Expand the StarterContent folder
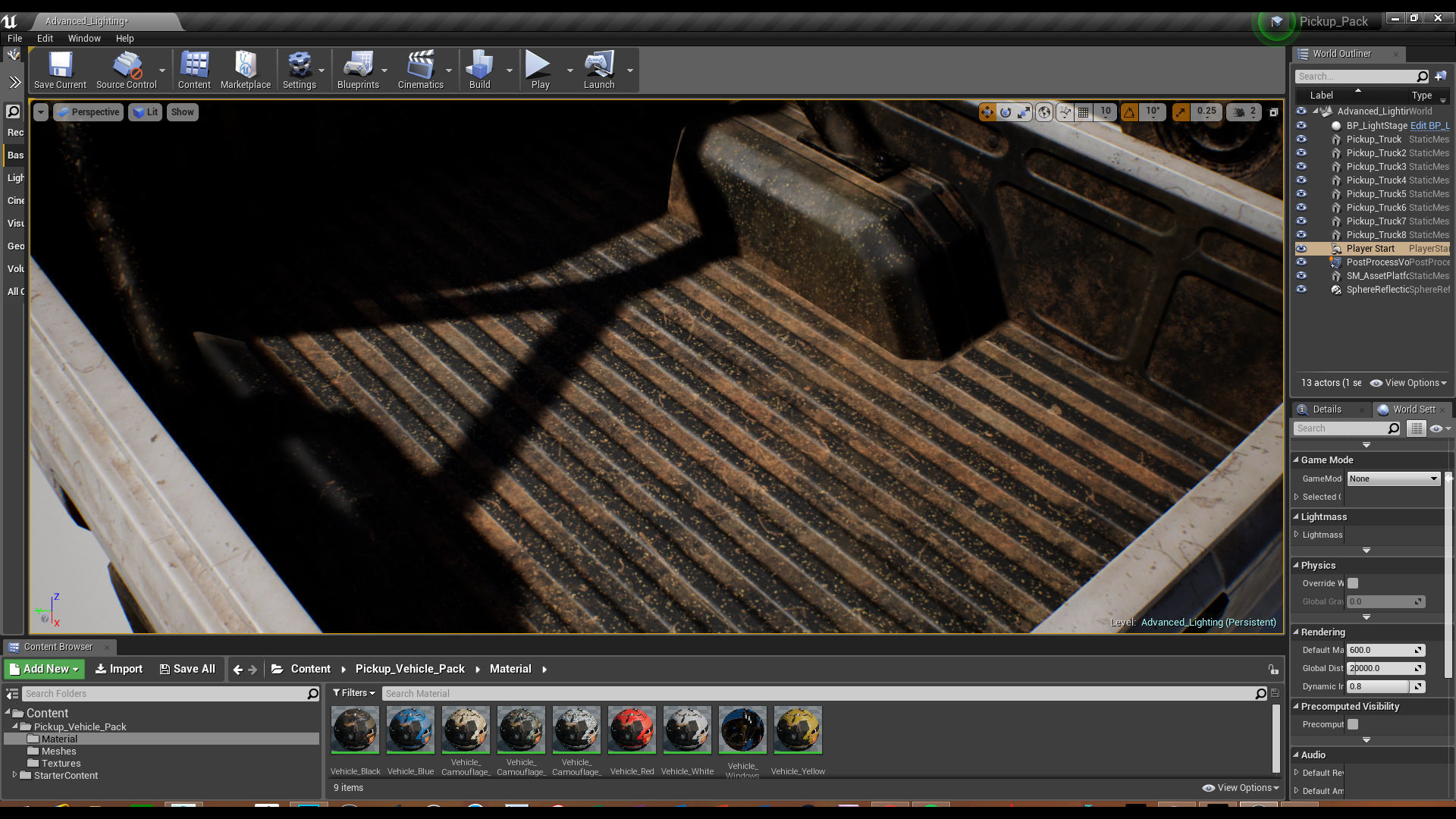This screenshot has height=819, width=1456. pos(14,775)
